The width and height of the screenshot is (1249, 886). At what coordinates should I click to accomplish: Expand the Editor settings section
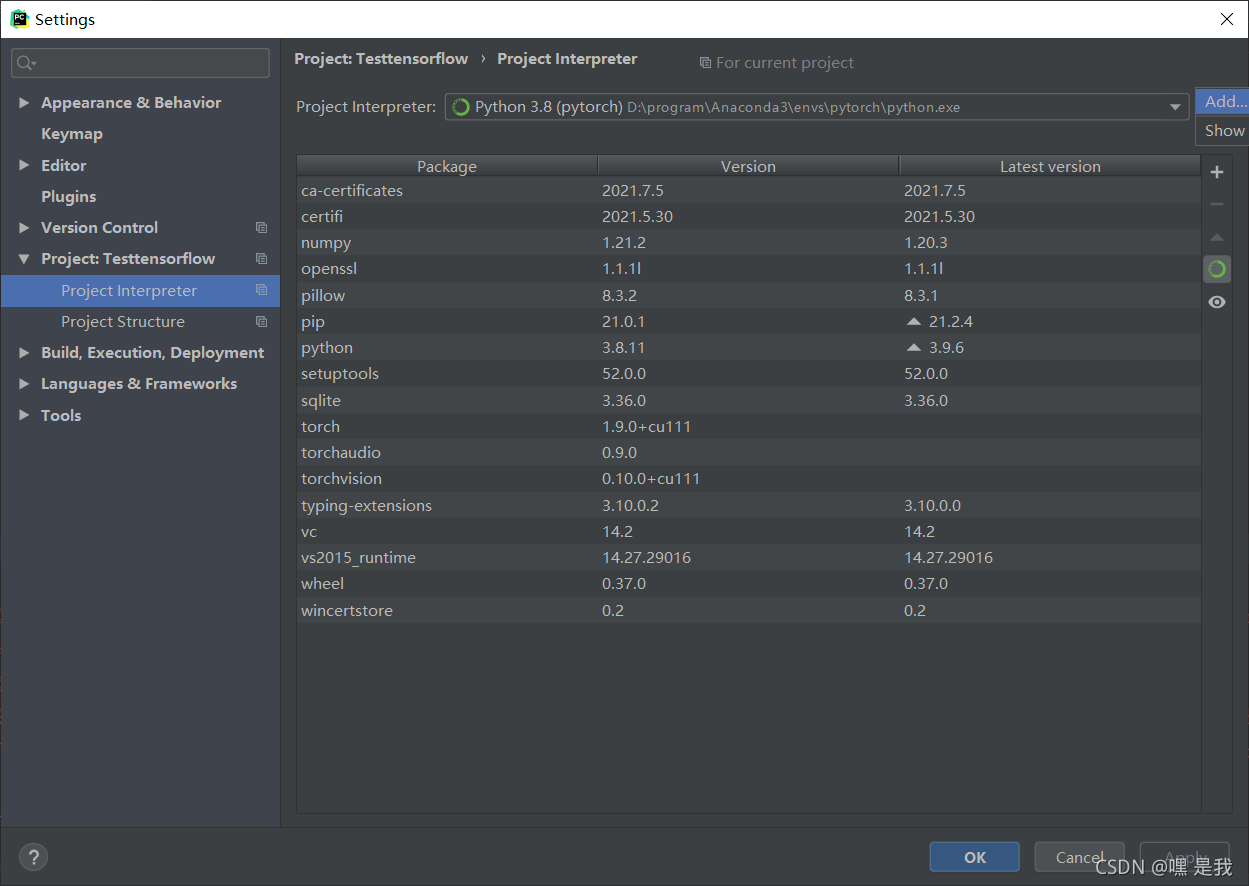(x=24, y=165)
